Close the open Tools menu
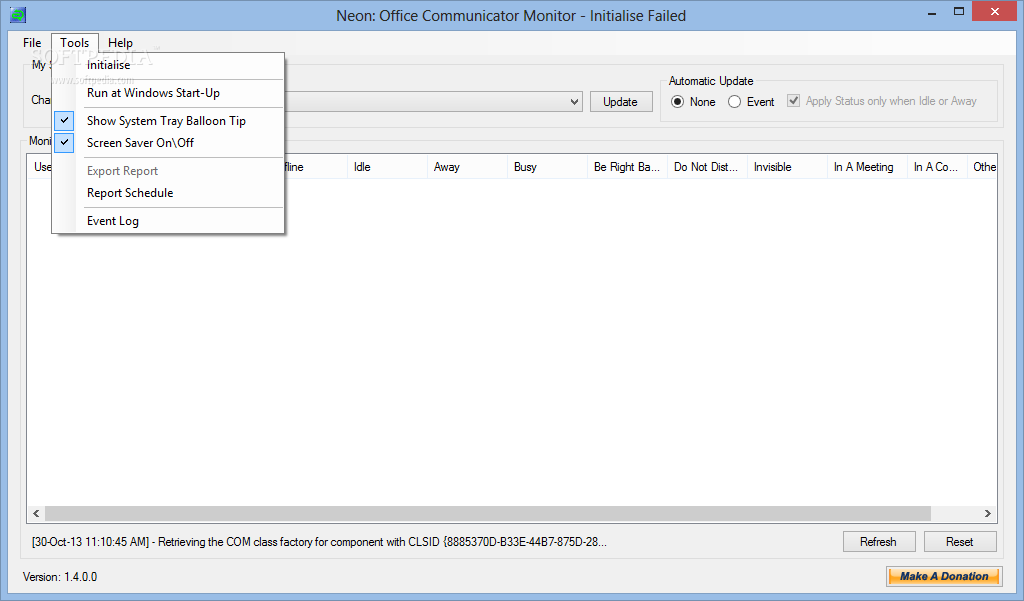Image resolution: width=1024 pixels, height=601 pixels. point(74,42)
